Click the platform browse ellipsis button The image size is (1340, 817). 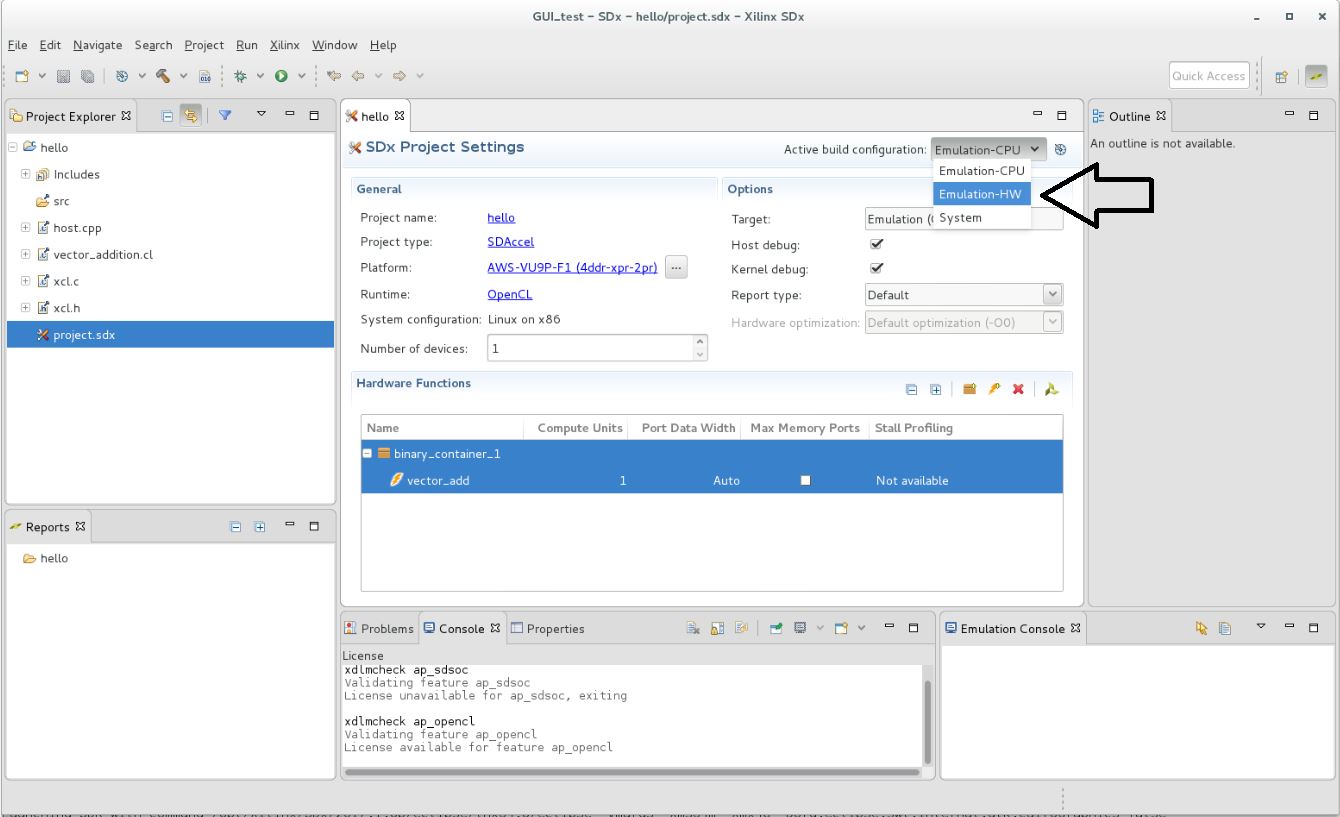tap(676, 267)
